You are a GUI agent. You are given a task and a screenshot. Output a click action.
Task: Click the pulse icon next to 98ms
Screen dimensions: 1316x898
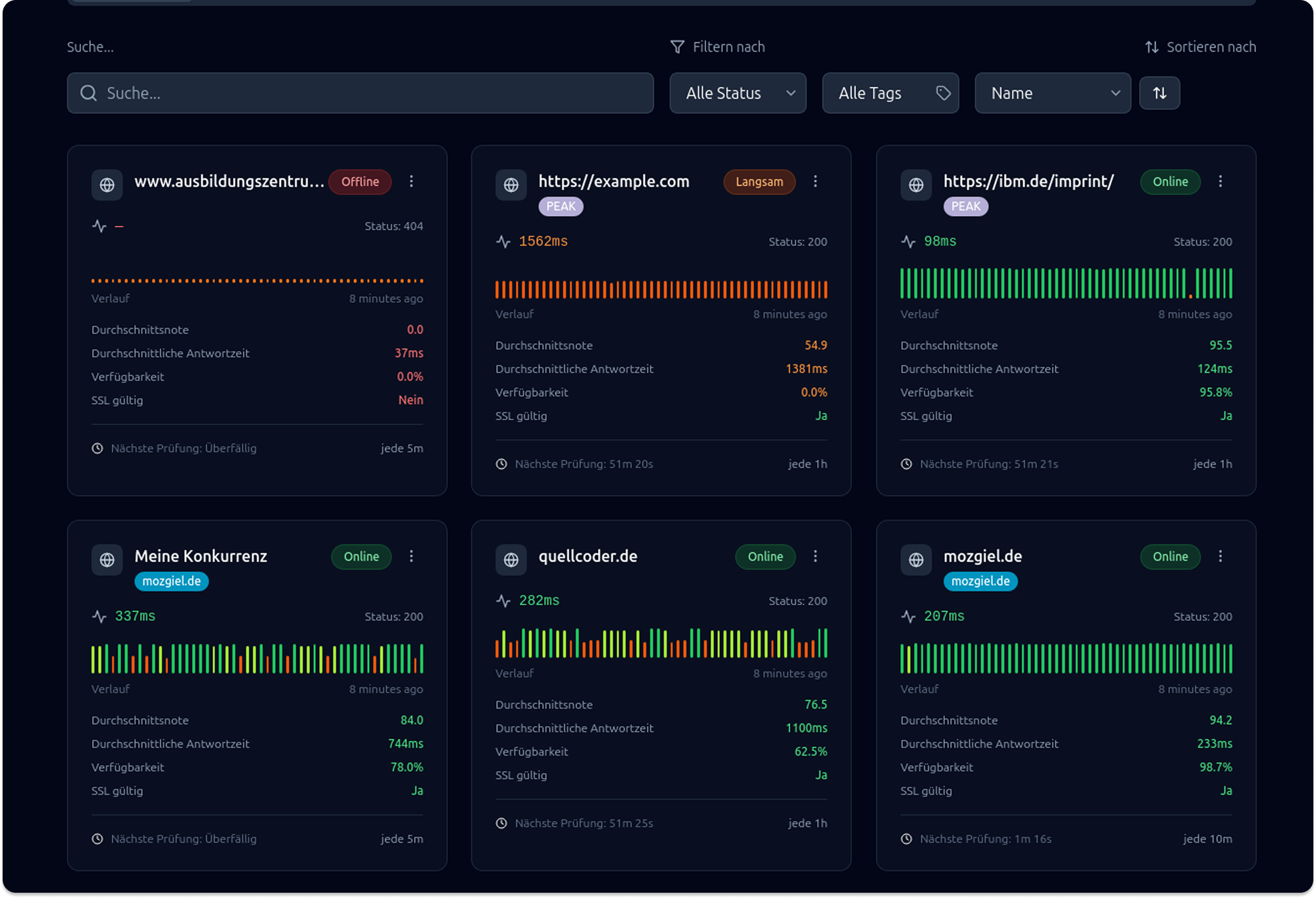[907, 241]
